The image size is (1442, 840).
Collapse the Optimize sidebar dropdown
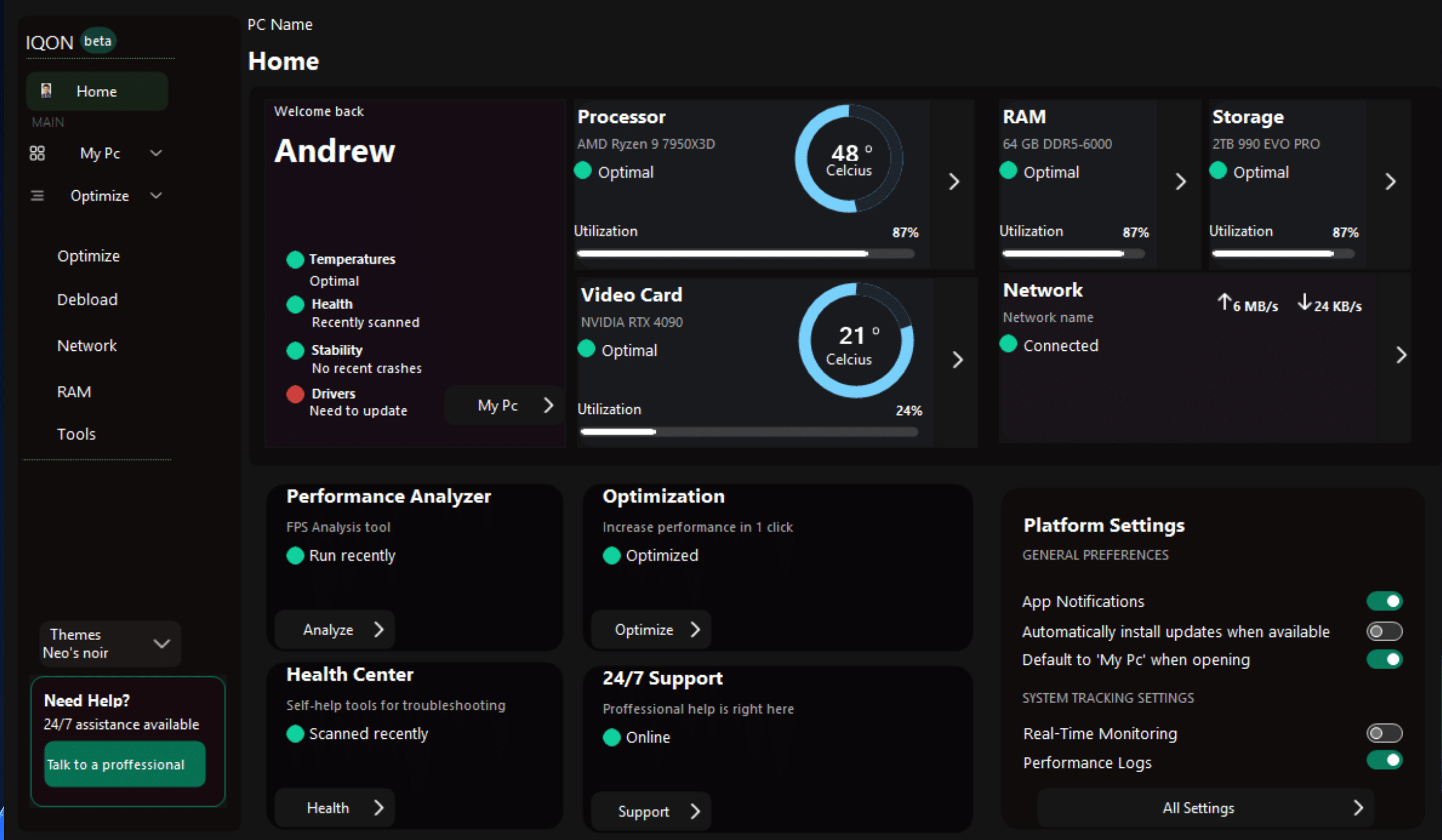pyautogui.click(x=156, y=195)
